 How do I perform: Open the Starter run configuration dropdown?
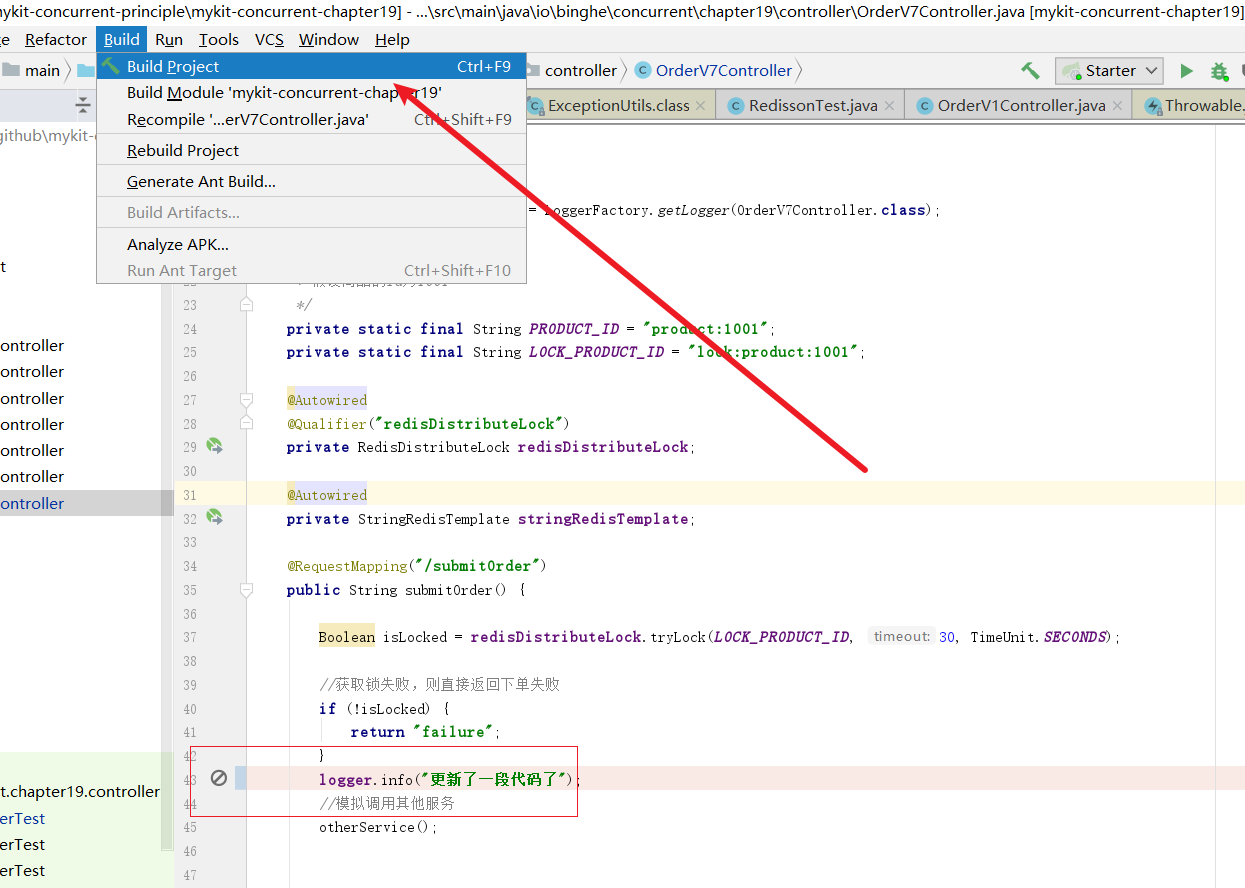[x=1109, y=71]
